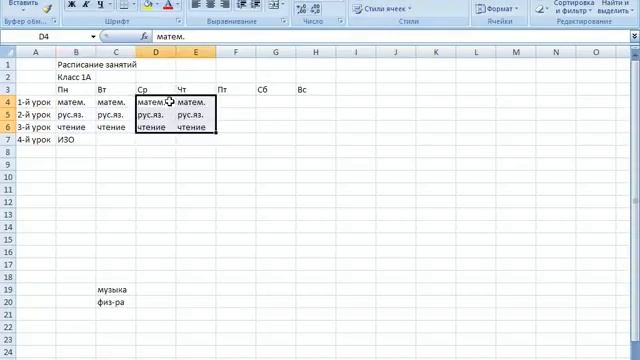Apply fill color bucket icon

(x=148, y=5)
